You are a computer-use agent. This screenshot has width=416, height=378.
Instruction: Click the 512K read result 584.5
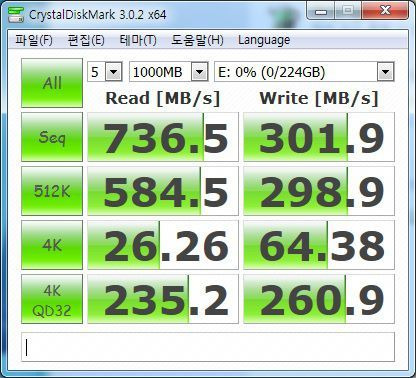(163, 191)
